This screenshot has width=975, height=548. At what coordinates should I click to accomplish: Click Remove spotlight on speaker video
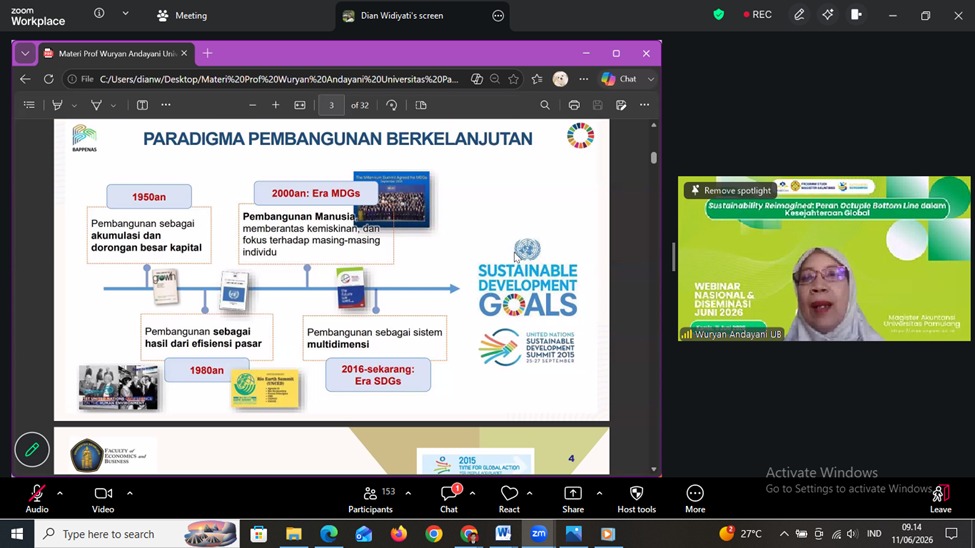coord(731,190)
